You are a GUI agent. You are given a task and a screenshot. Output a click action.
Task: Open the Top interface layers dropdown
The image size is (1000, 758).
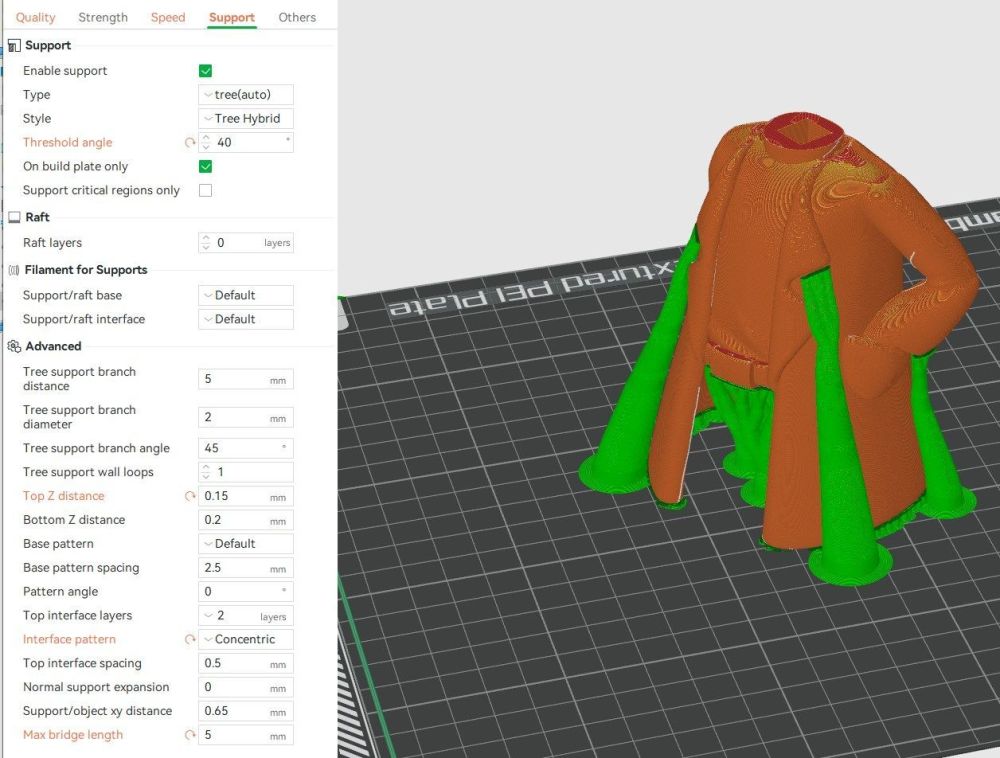(x=246, y=615)
